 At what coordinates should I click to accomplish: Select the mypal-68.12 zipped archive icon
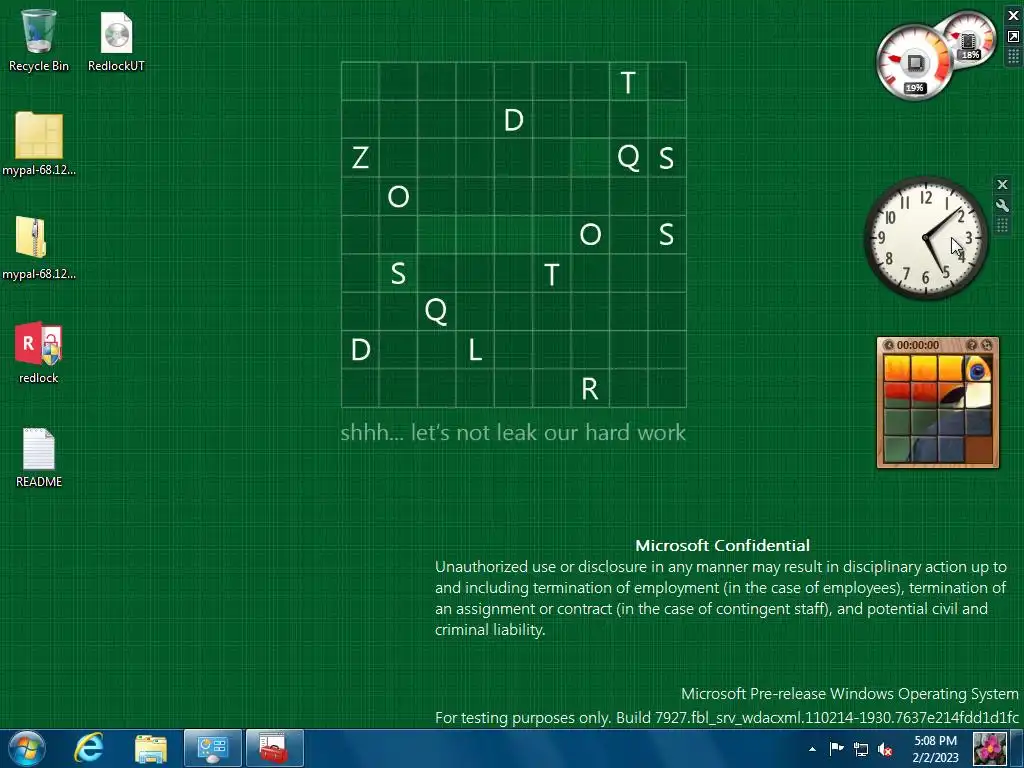[39, 248]
